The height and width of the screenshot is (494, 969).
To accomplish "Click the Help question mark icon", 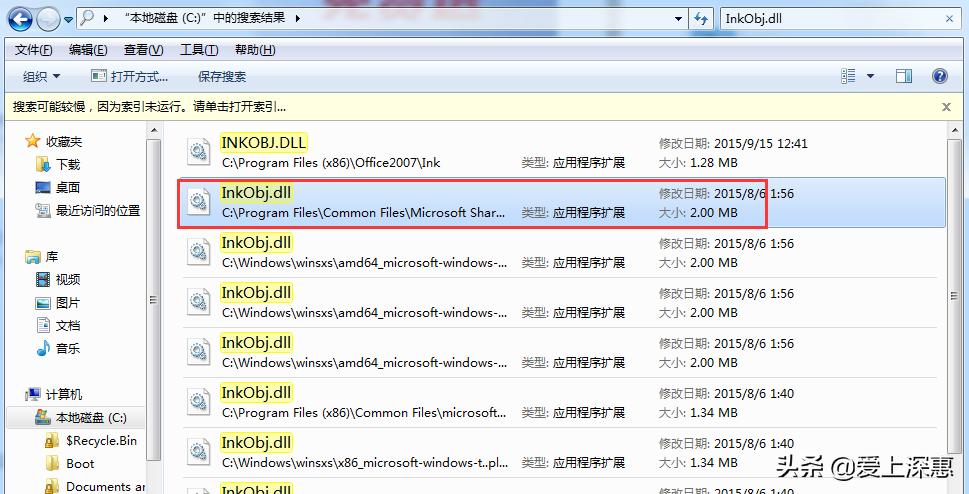I will point(939,76).
